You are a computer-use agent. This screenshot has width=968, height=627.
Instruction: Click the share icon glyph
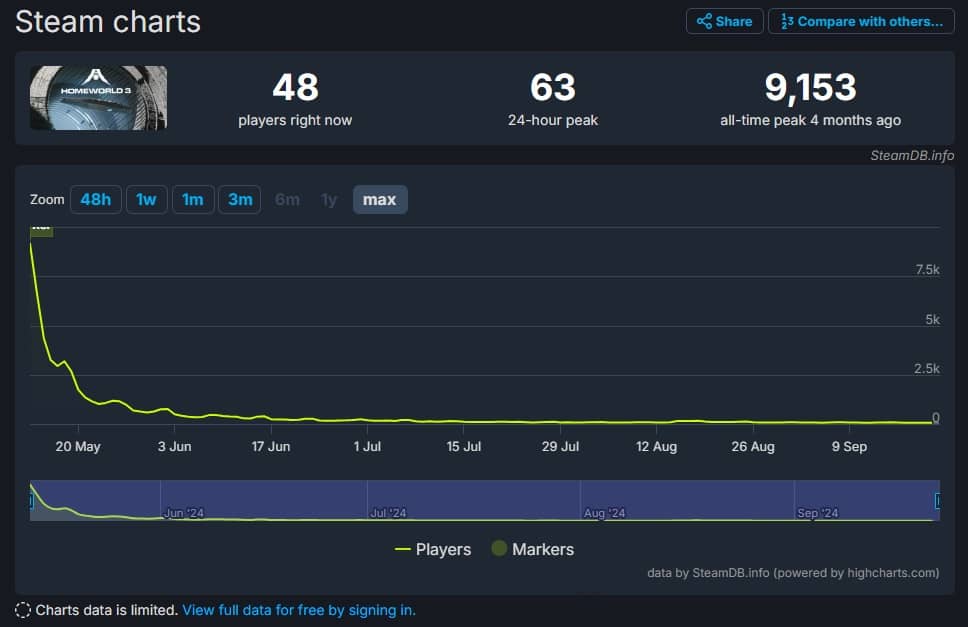pos(704,22)
